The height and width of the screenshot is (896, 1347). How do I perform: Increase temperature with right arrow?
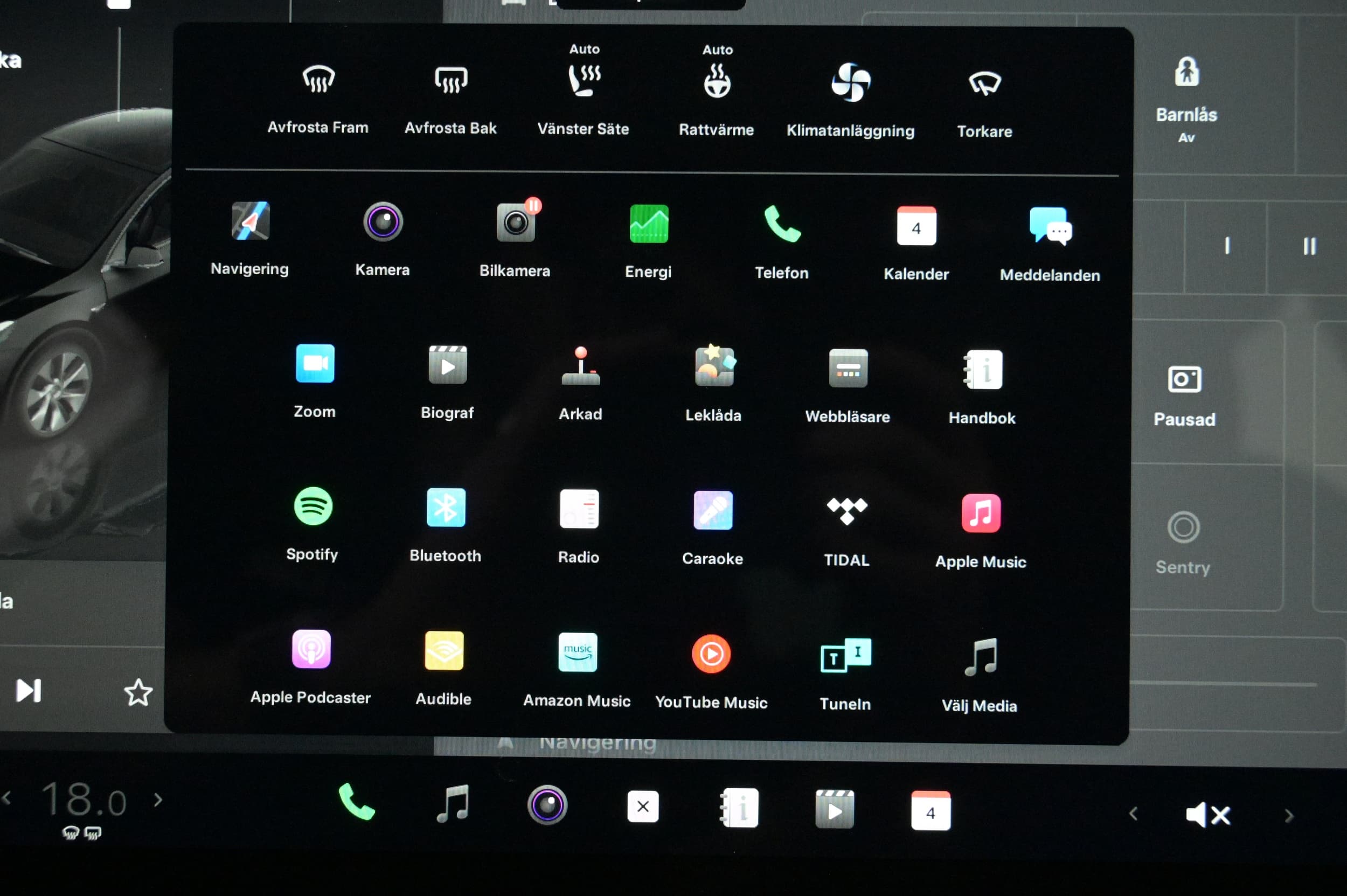click(158, 800)
